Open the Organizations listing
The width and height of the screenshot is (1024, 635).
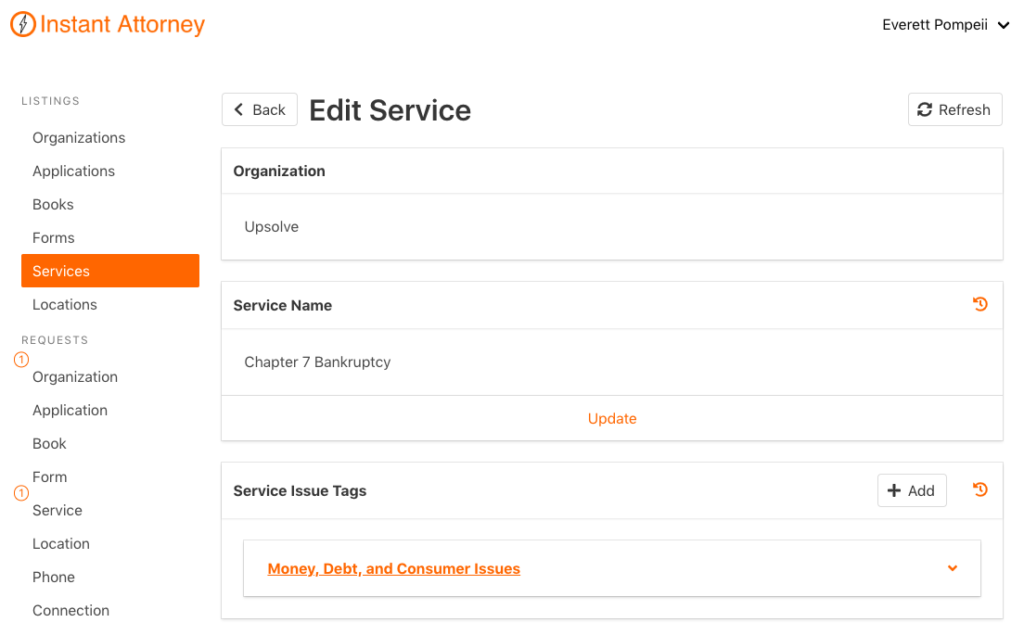pyautogui.click(x=79, y=138)
